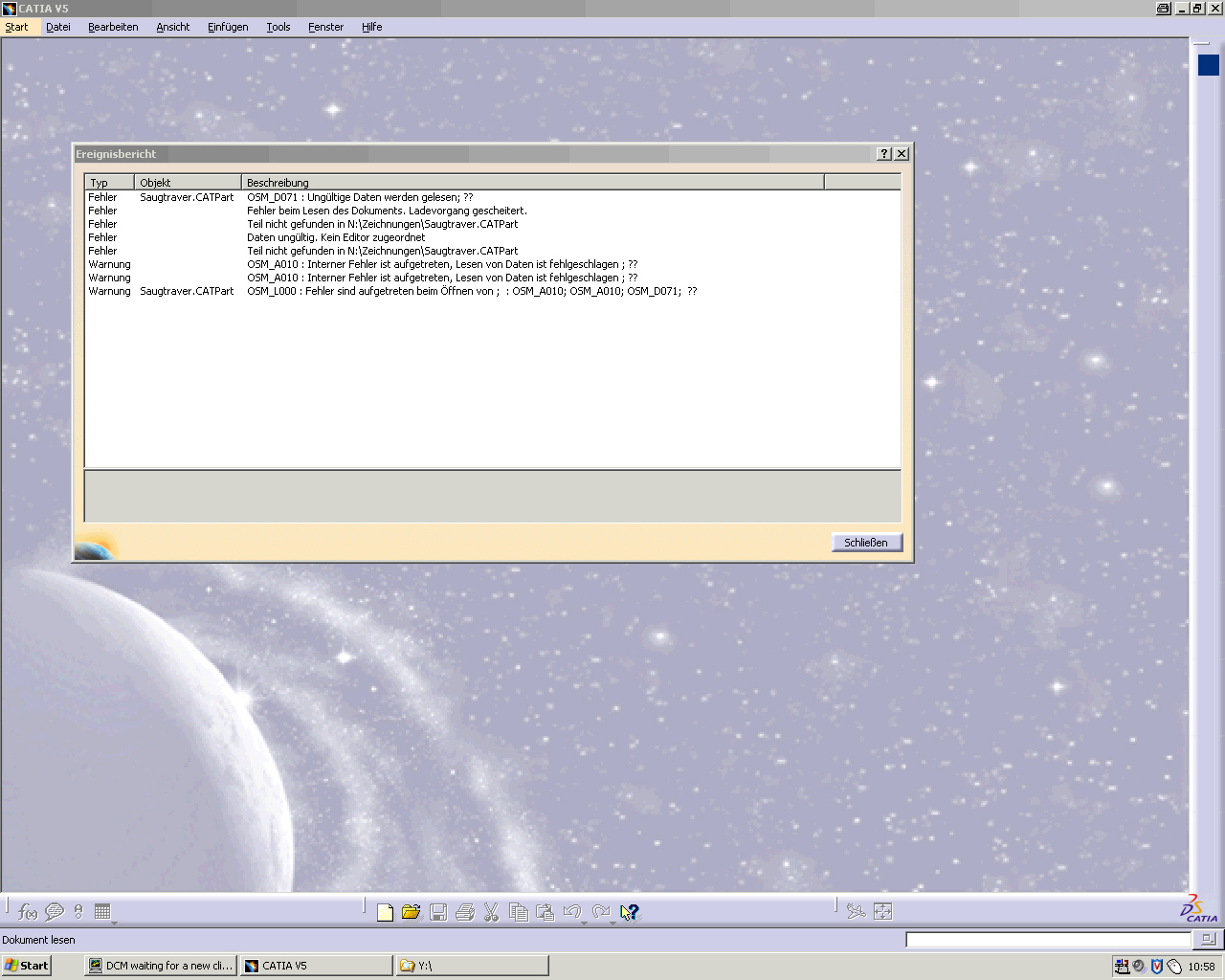The width and height of the screenshot is (1225, 980).
Task: Open the Start menu in CATIA menu bar
Action: click(16, 27)
